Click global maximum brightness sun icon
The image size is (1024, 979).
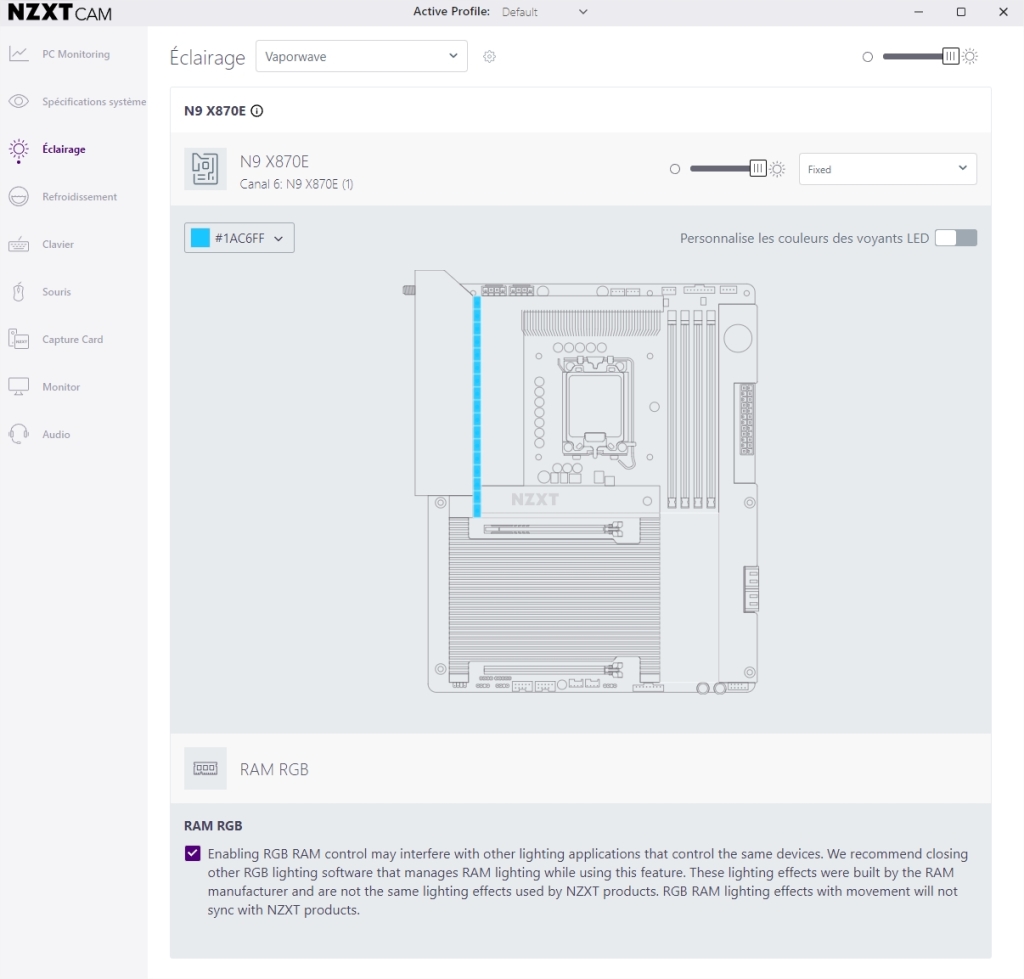coord(970,57)
